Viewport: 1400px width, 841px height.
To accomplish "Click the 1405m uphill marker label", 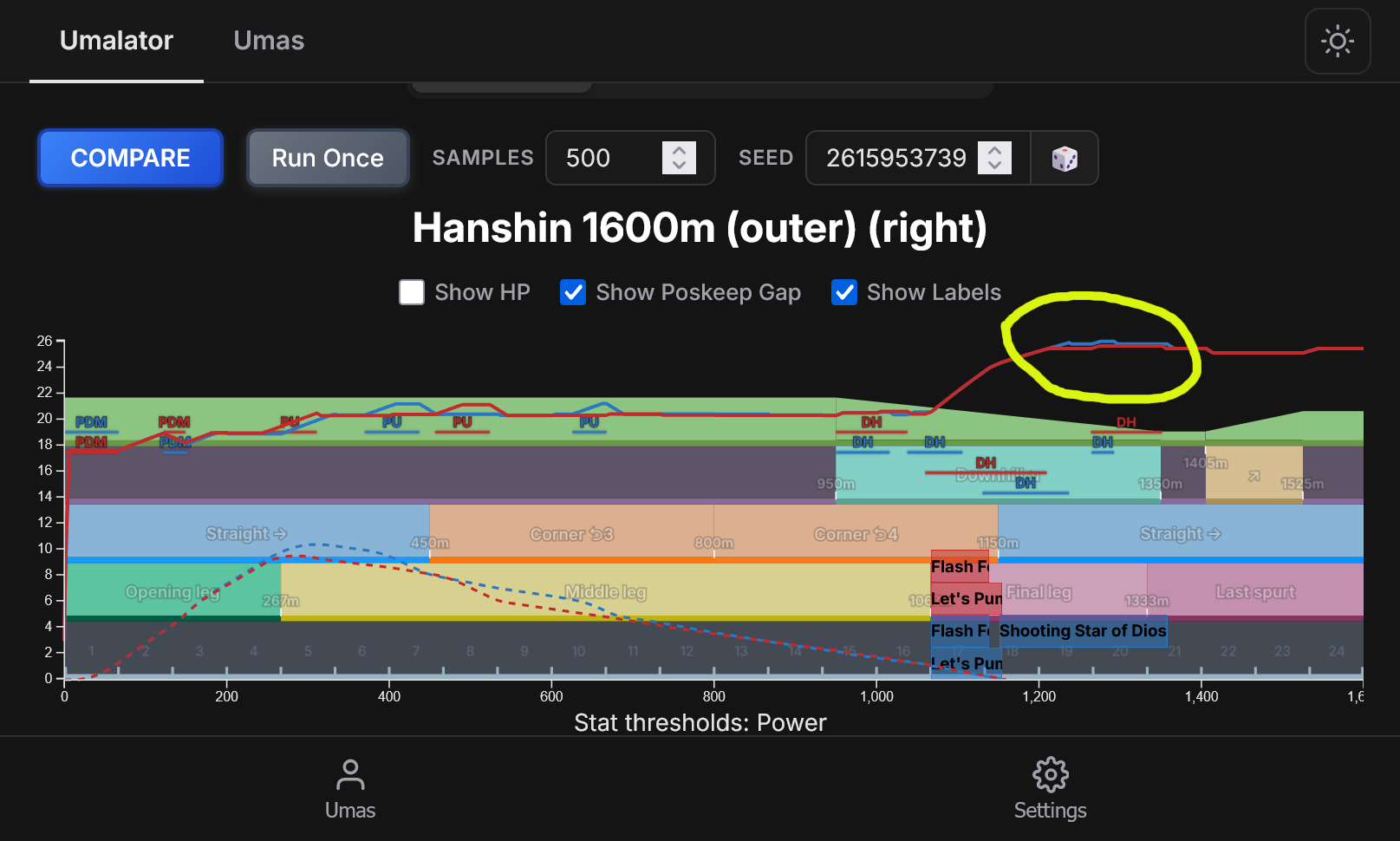I will pyautogui.click(x=1206, y=463).
